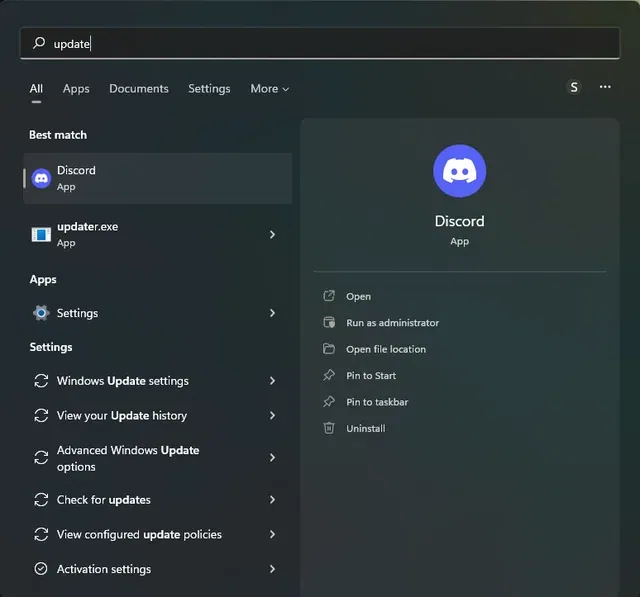Click the updater.exe app icon
The image size is (640, 597).
tap(41, 234)
